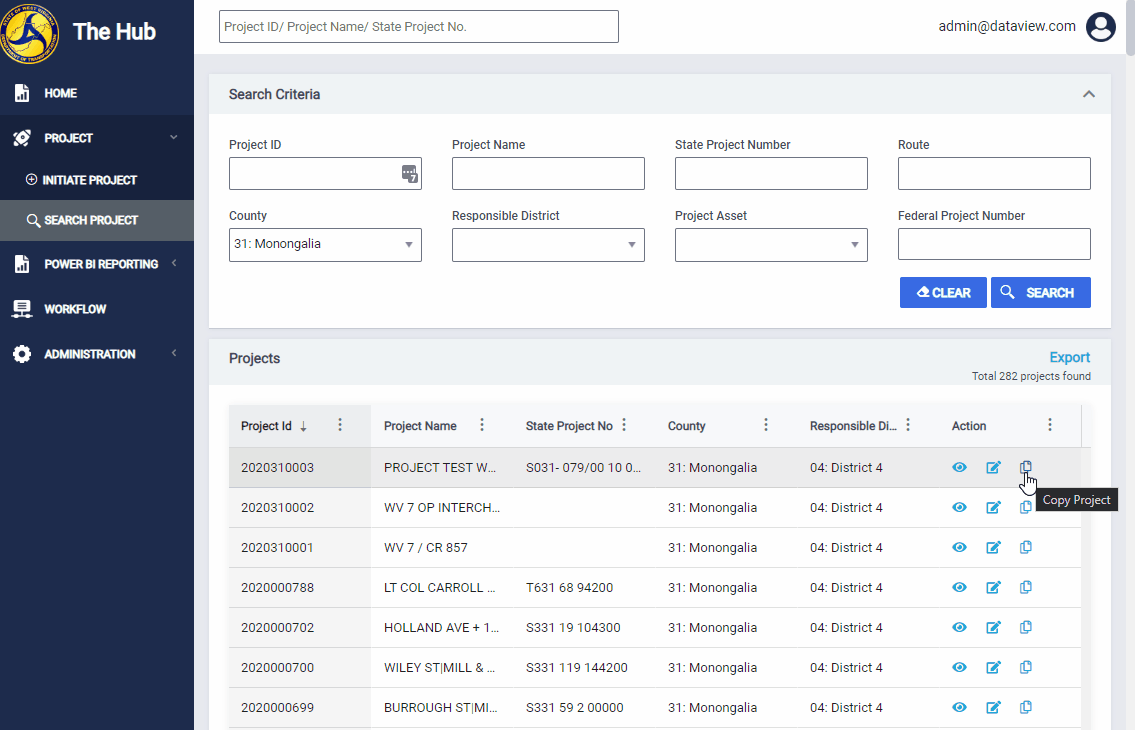Open the County dropdown
This screenshot has width=1135, height=730.
click(x=325, y=245)
